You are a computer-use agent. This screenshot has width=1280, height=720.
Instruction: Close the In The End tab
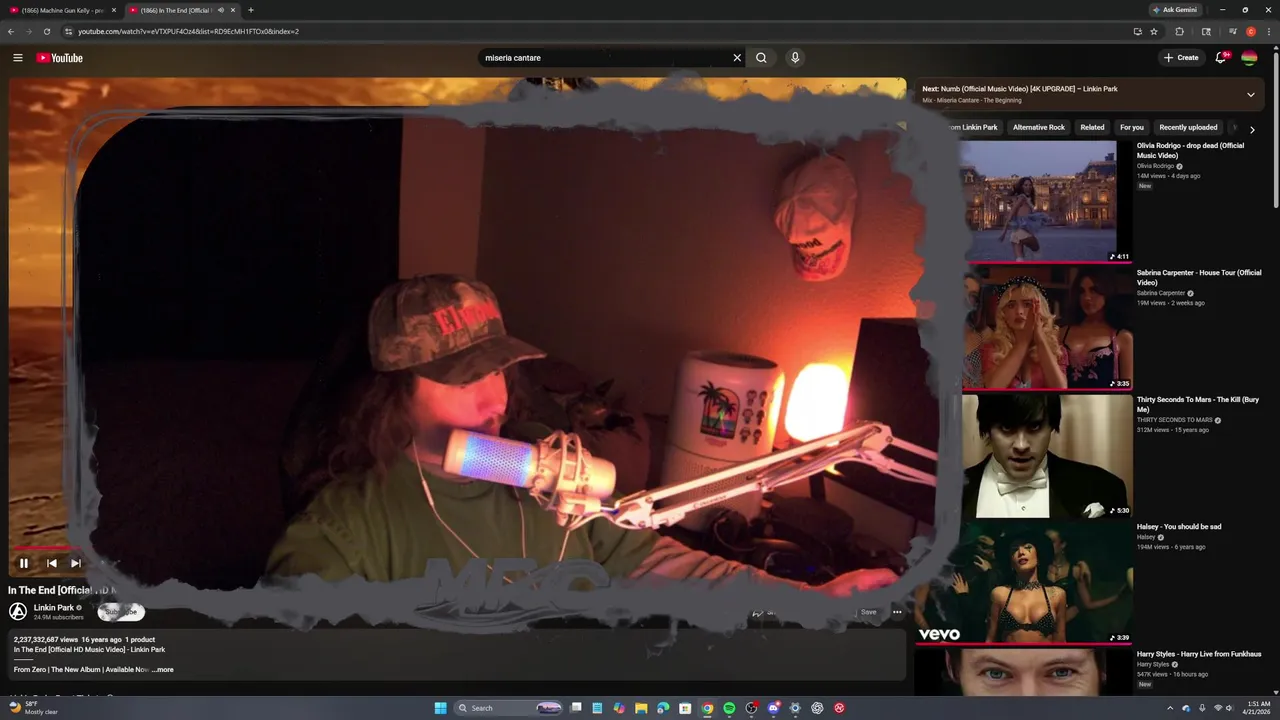pos(233,10)
